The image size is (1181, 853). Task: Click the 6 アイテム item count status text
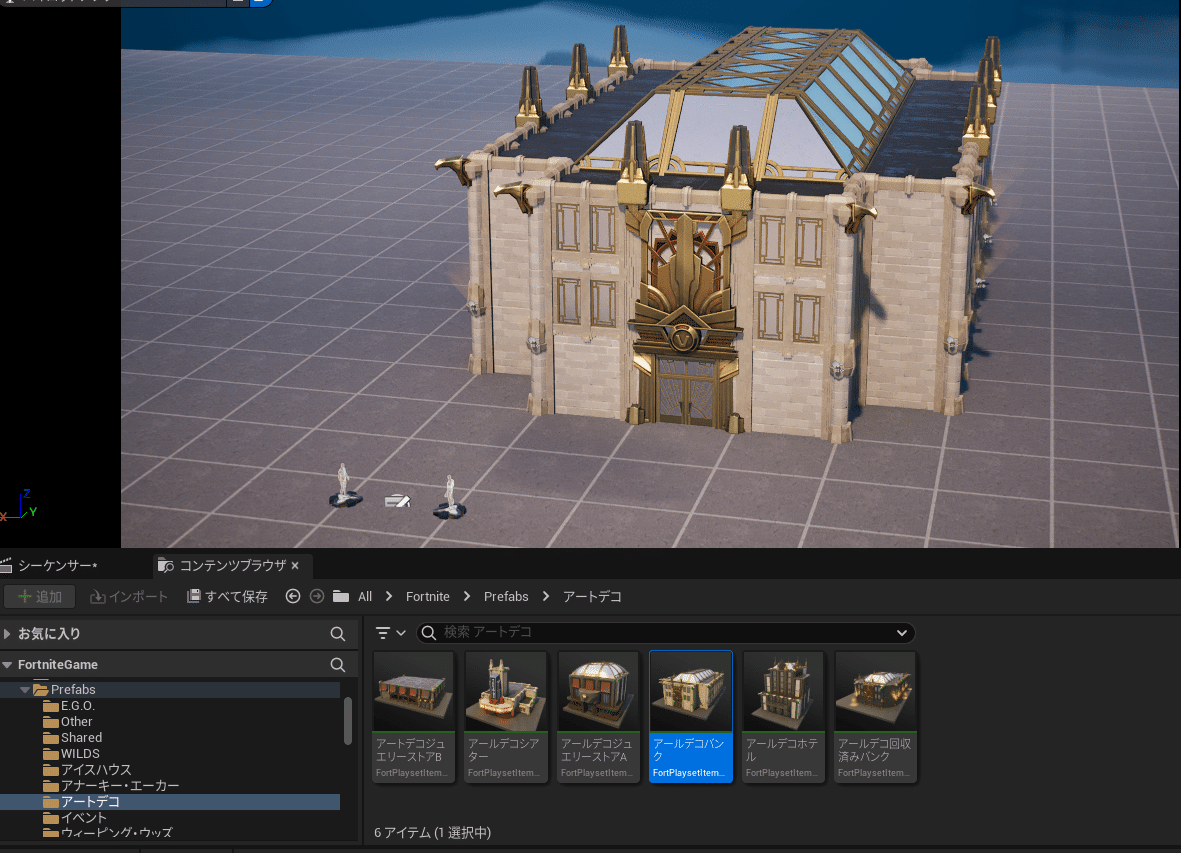pos(432,833)
